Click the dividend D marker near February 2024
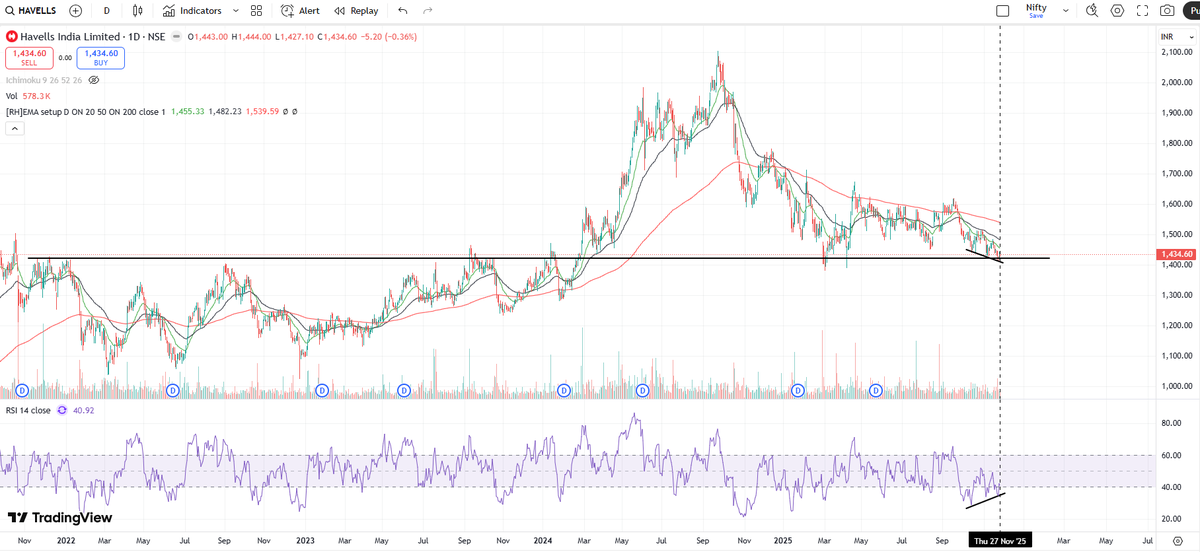The height and width of the screenshot is (552, 1200). click(564, 389)
